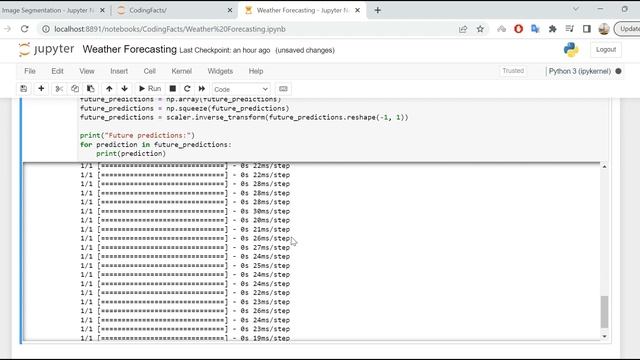Click the '21ms/step' output line
The width and height of the screenshot is (640, 360).
[x=185, y=229]
